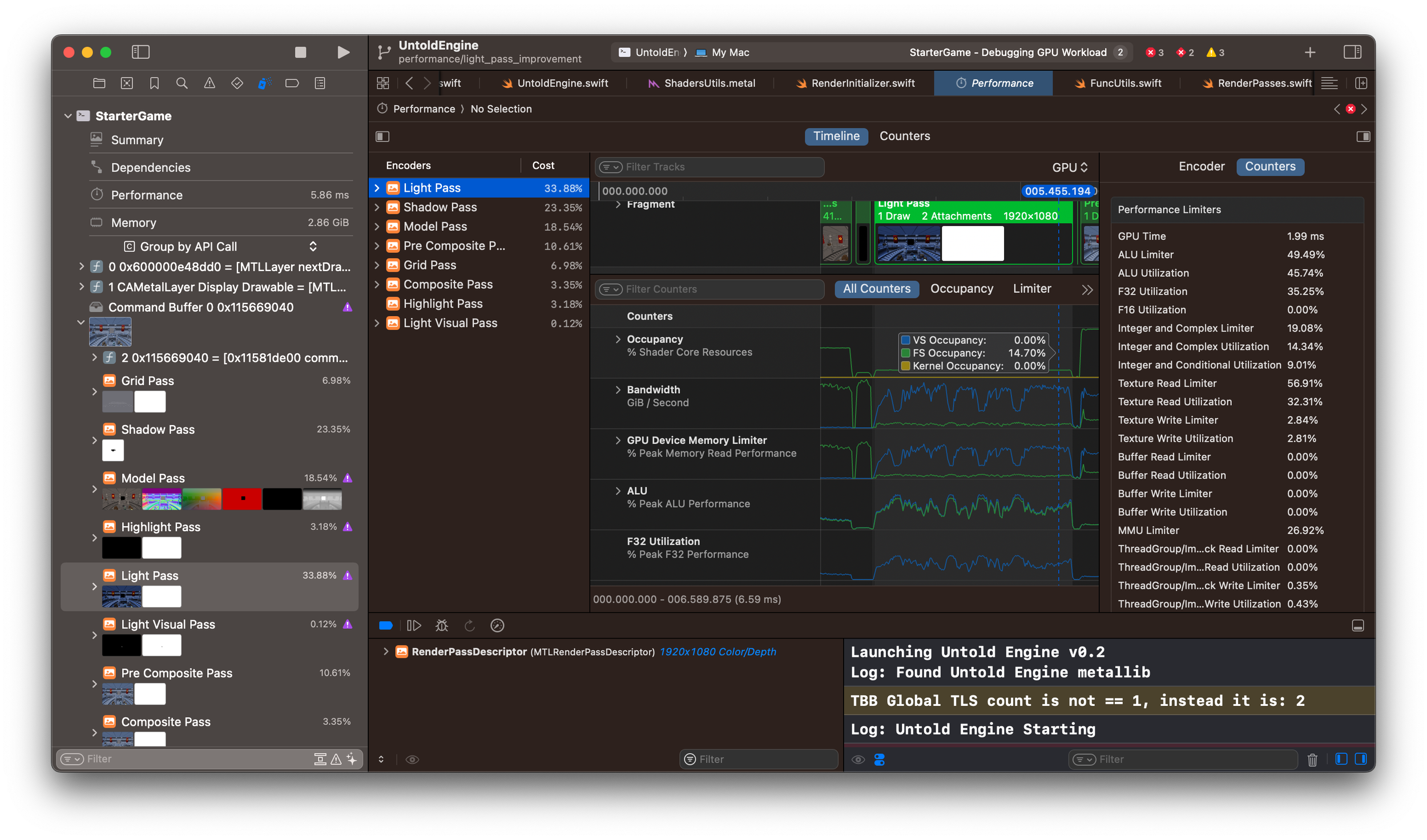Toggle the navigator sidebar button

coord(140,52)
